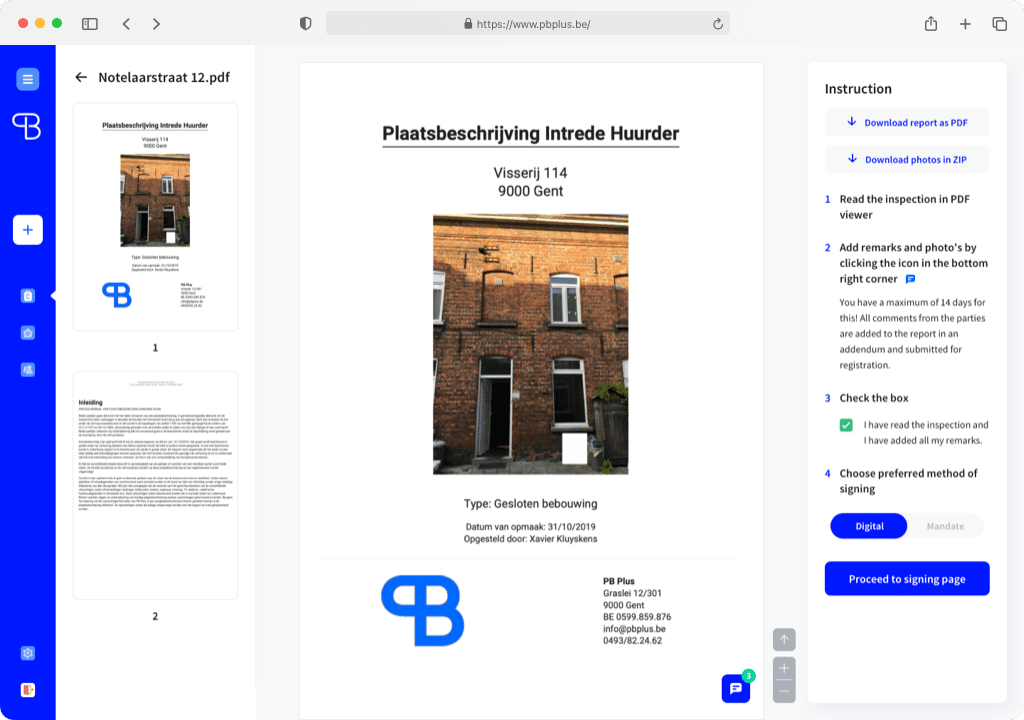Click the 'Graslei 12/301' address text

(x=632, y=593)
